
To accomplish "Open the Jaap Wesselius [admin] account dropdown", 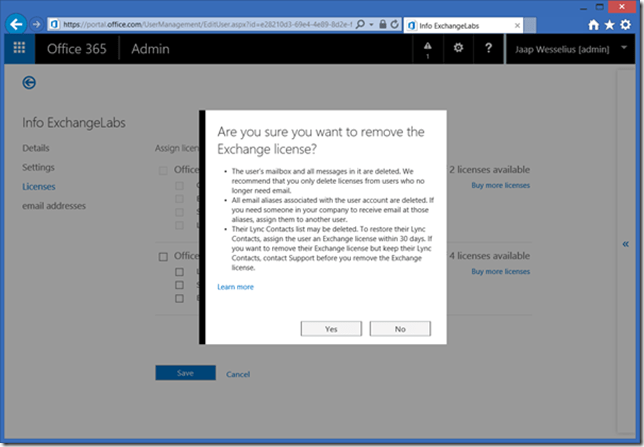I will (568, 49).
